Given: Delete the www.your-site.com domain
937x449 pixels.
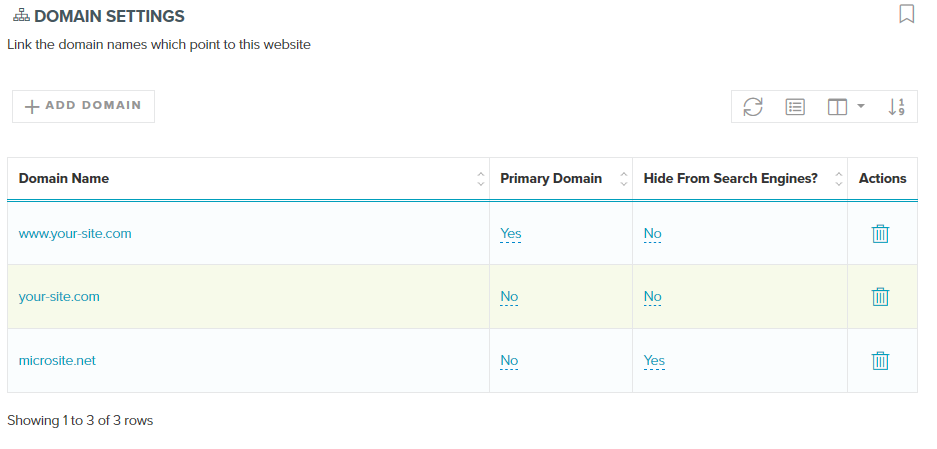Looking at the screenshot, I should pyautogui.click(x=880, y=234).
